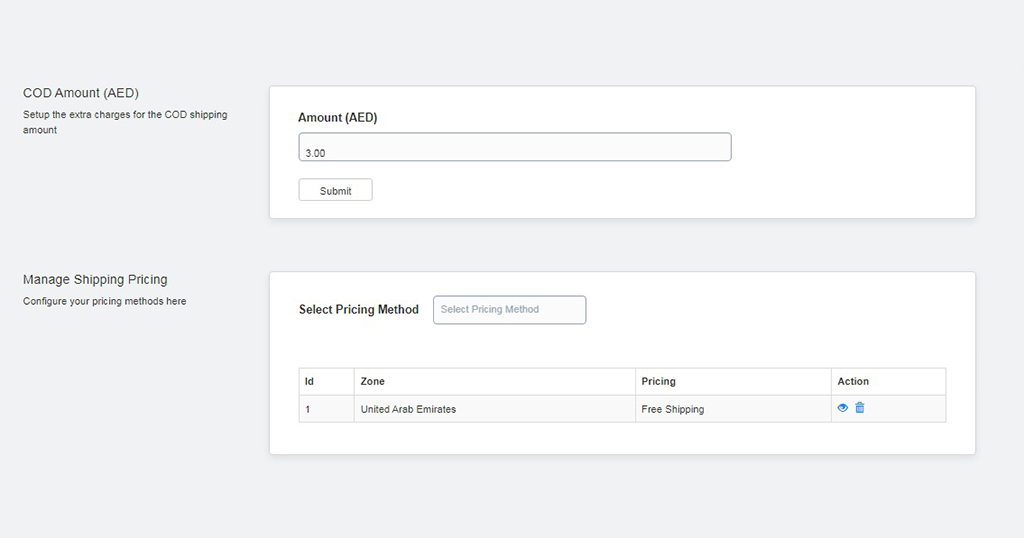
Task: Submit the COD amount
Action: [x=336, y=190]
